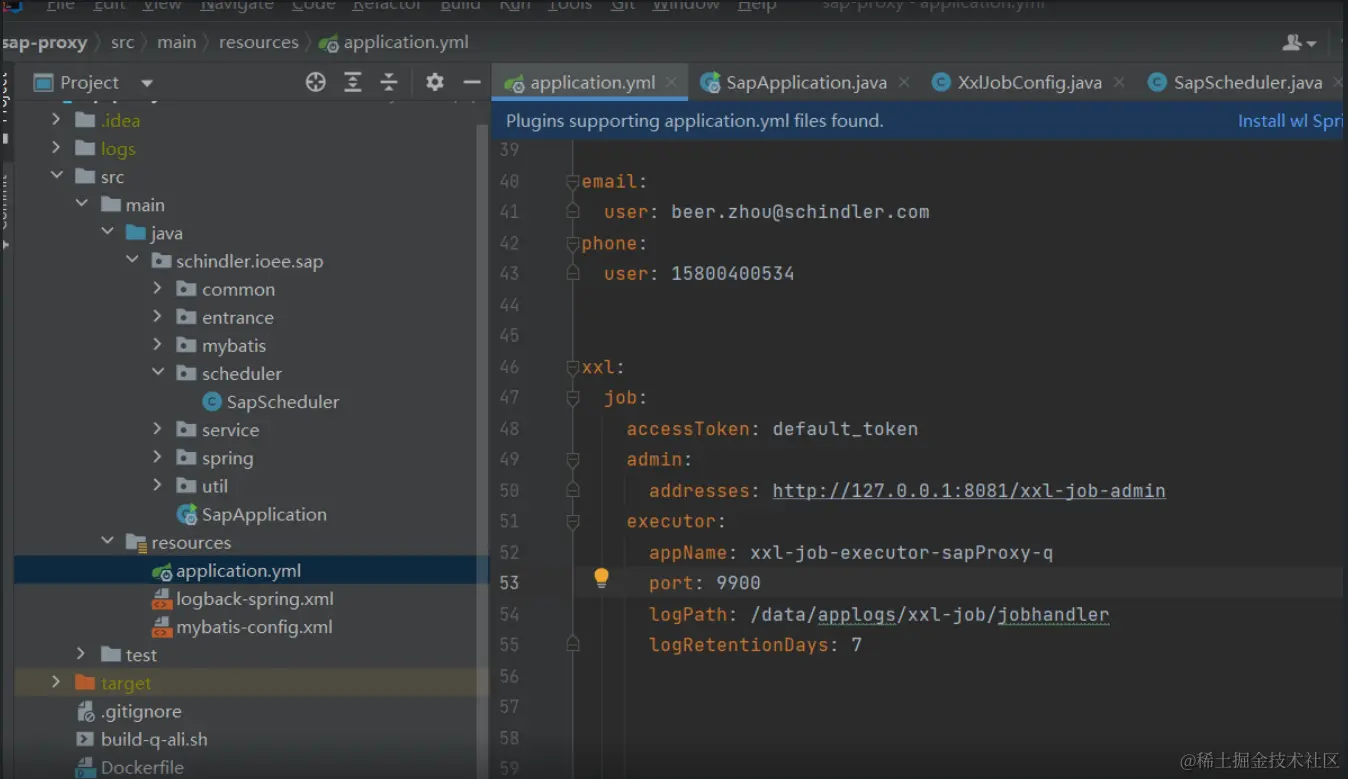Open the Window menu

tap(686, 5)
